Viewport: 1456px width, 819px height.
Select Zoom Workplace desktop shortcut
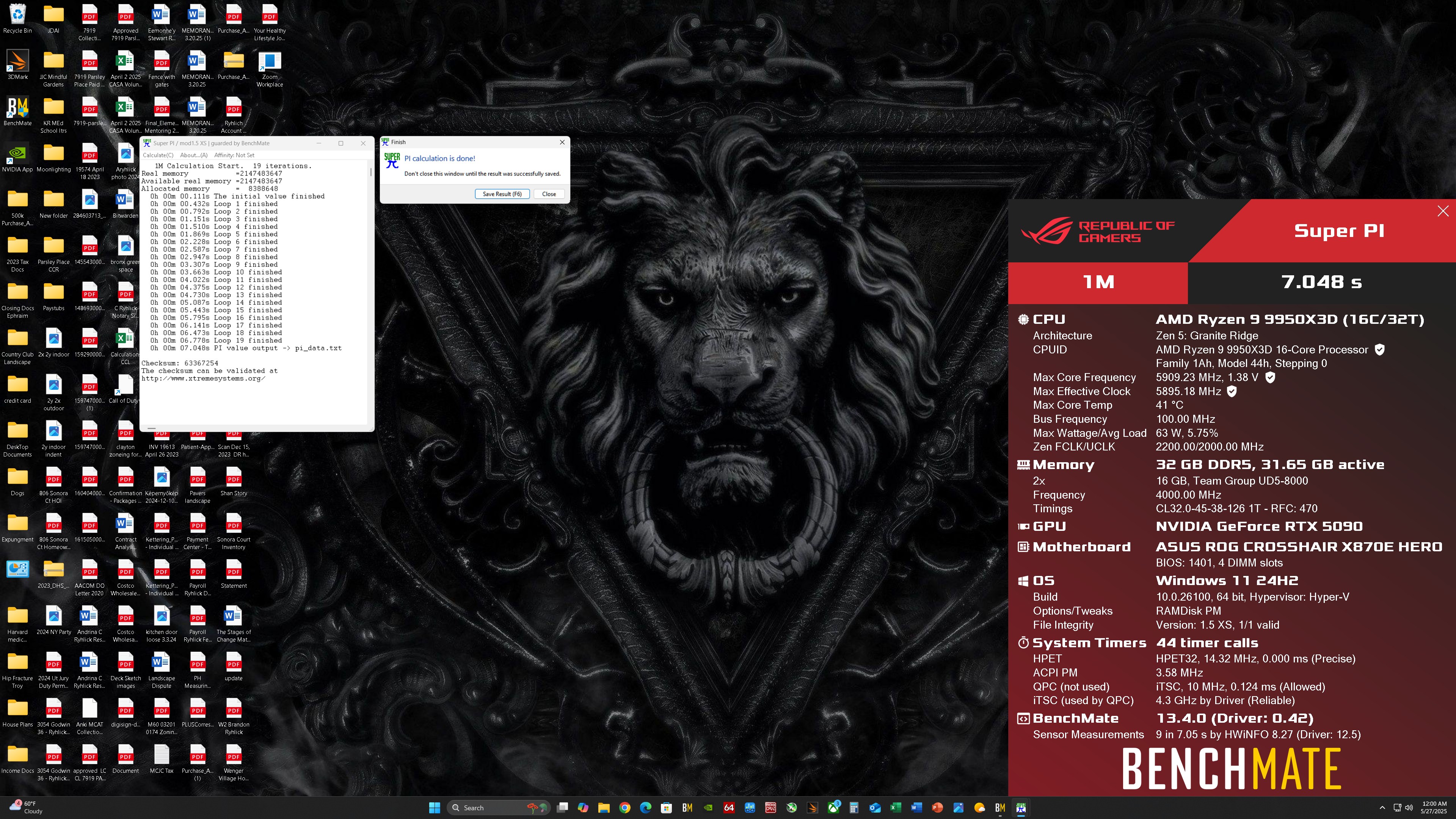(x=270, y=69)
